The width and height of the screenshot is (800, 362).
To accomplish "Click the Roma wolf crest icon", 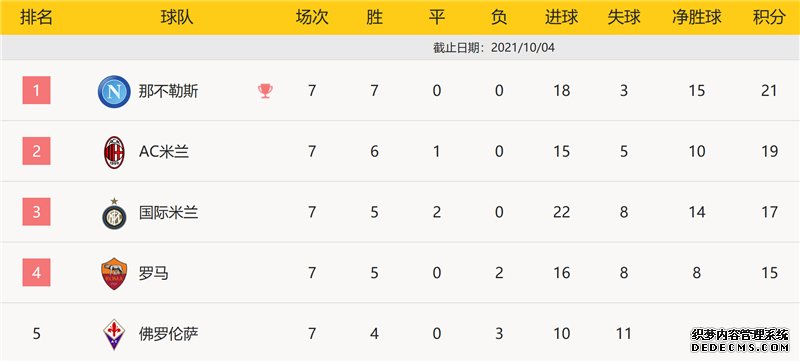I will 114,274.
